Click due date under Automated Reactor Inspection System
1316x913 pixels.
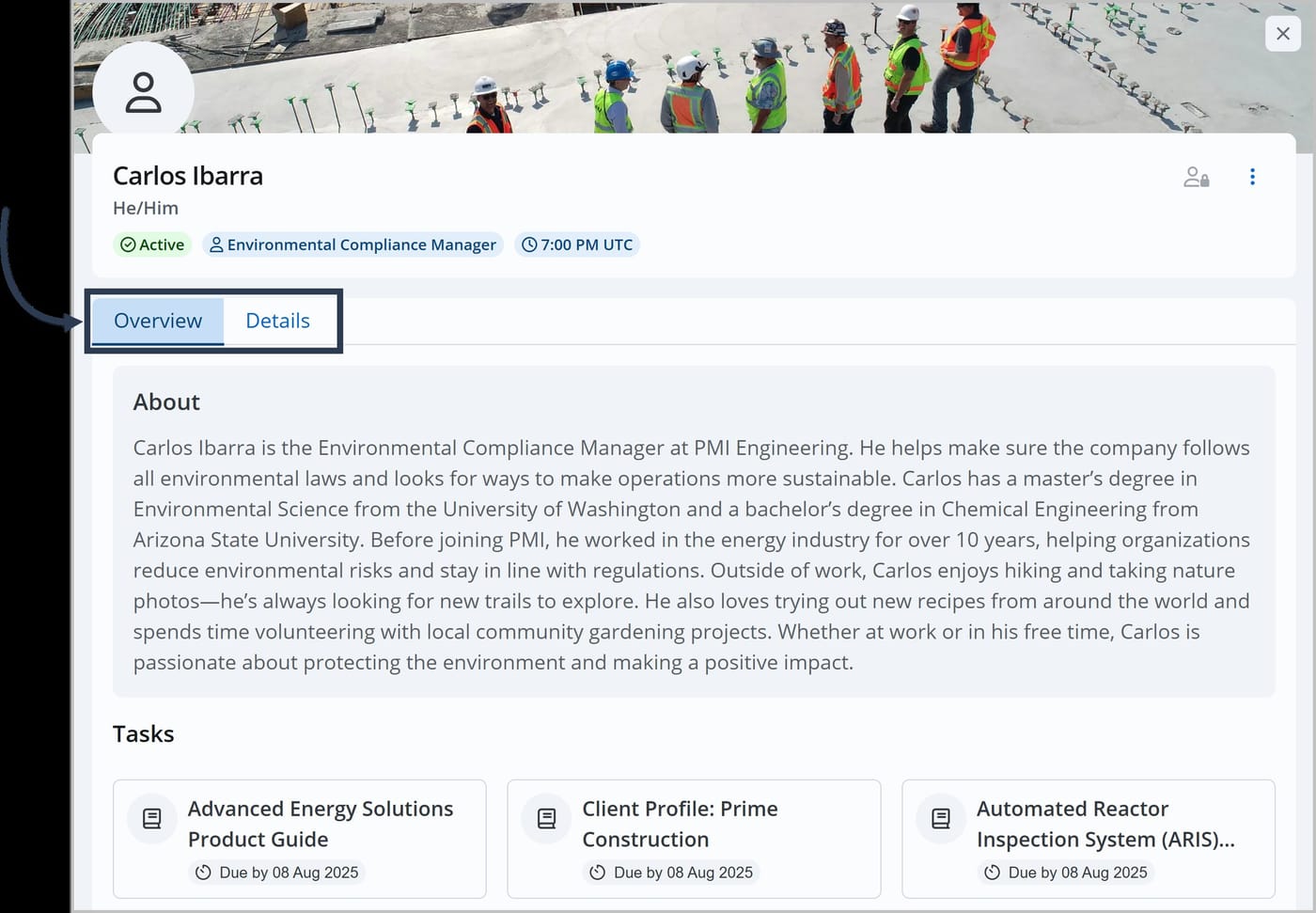1067,873
